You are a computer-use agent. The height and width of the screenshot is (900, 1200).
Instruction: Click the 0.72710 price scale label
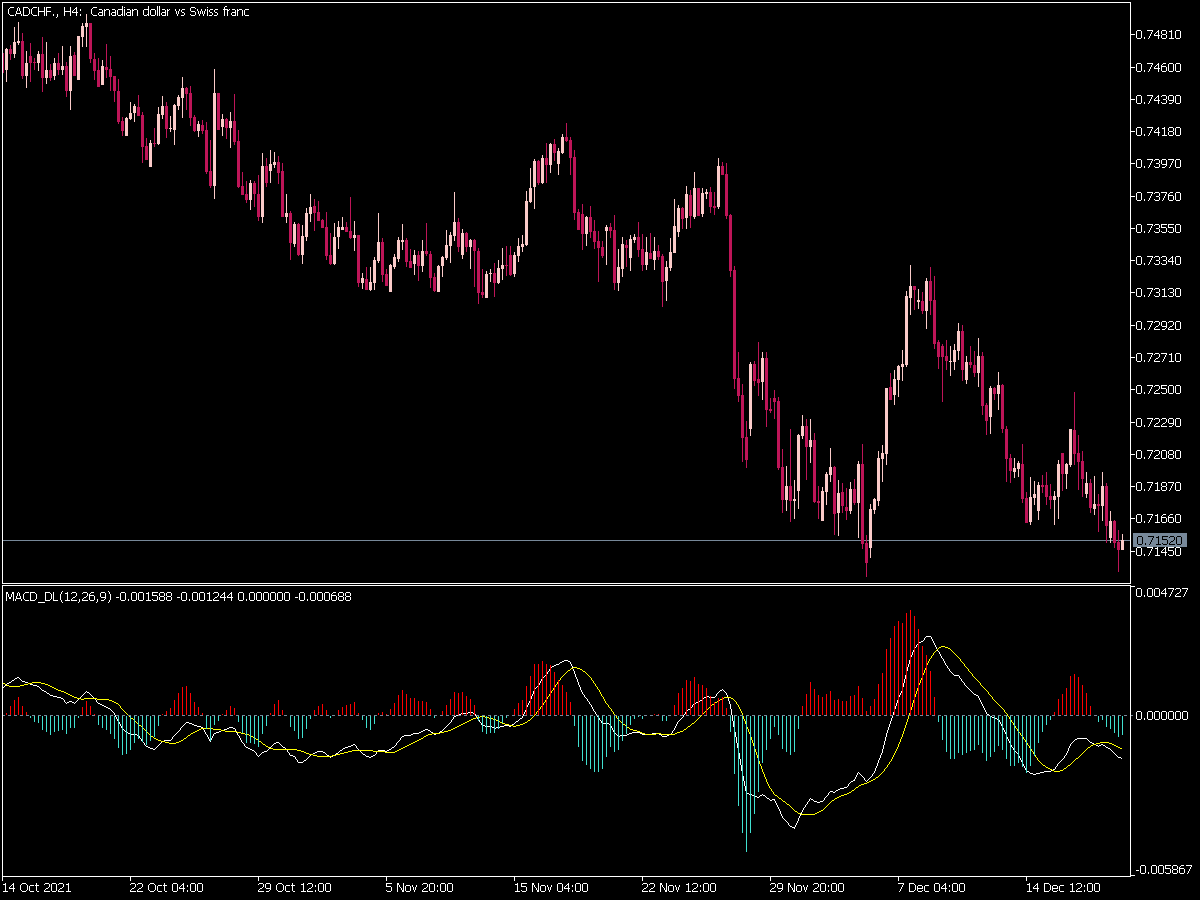pos(1160,357)
